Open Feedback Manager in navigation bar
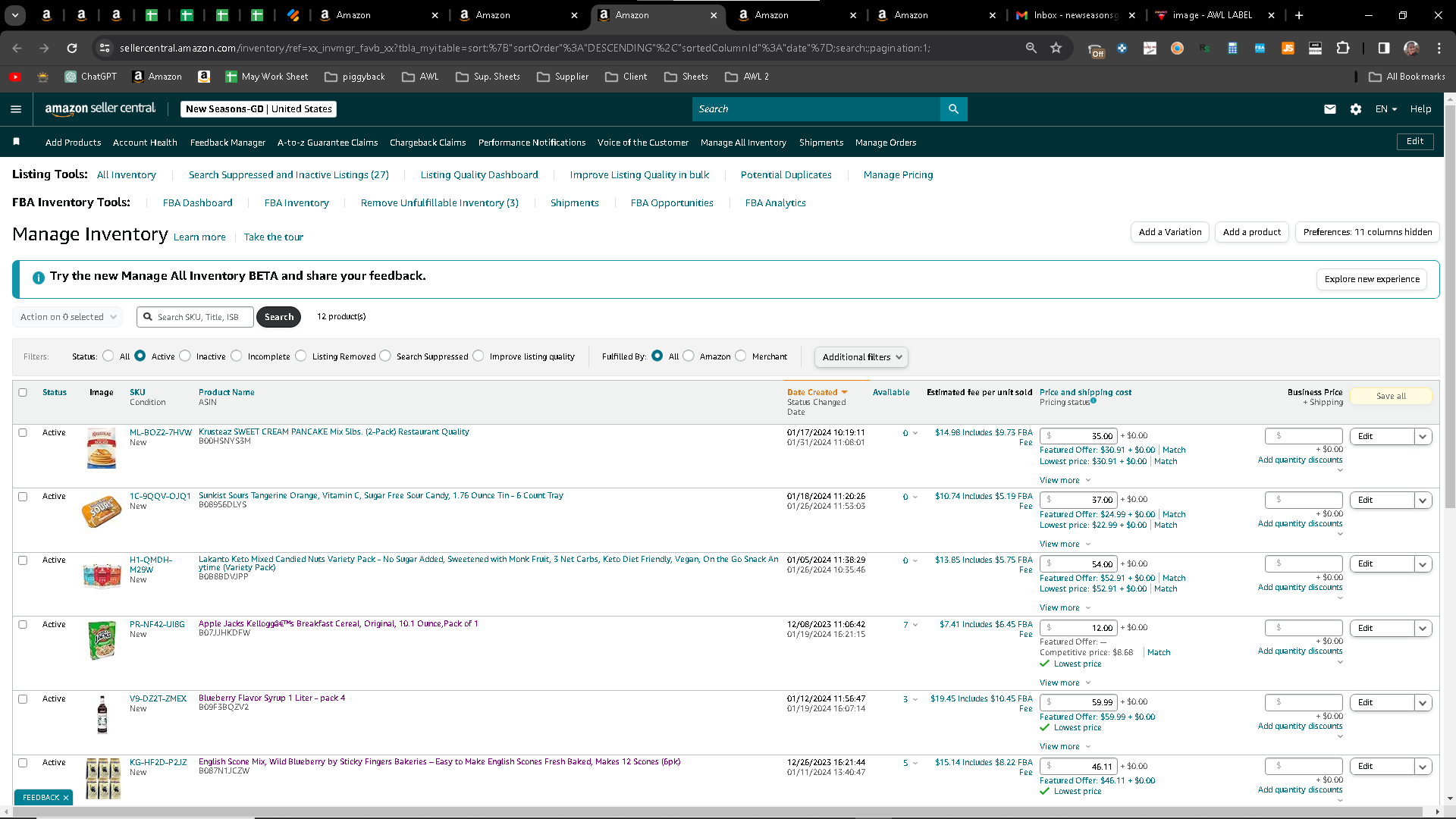Image resolution: width=1456 pixels, height=819 pixels. 227,143
